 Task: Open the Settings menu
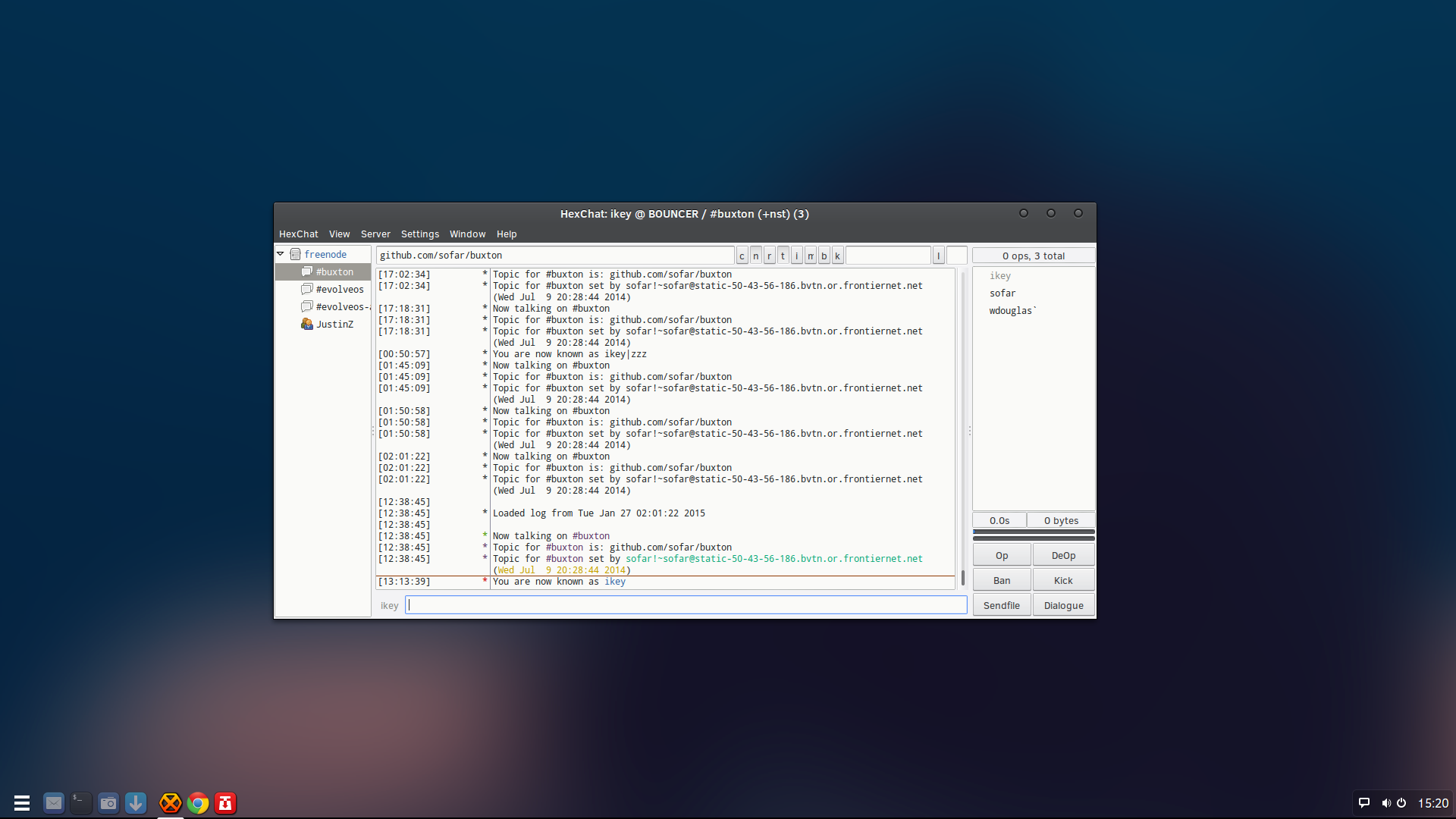(419, 234)
